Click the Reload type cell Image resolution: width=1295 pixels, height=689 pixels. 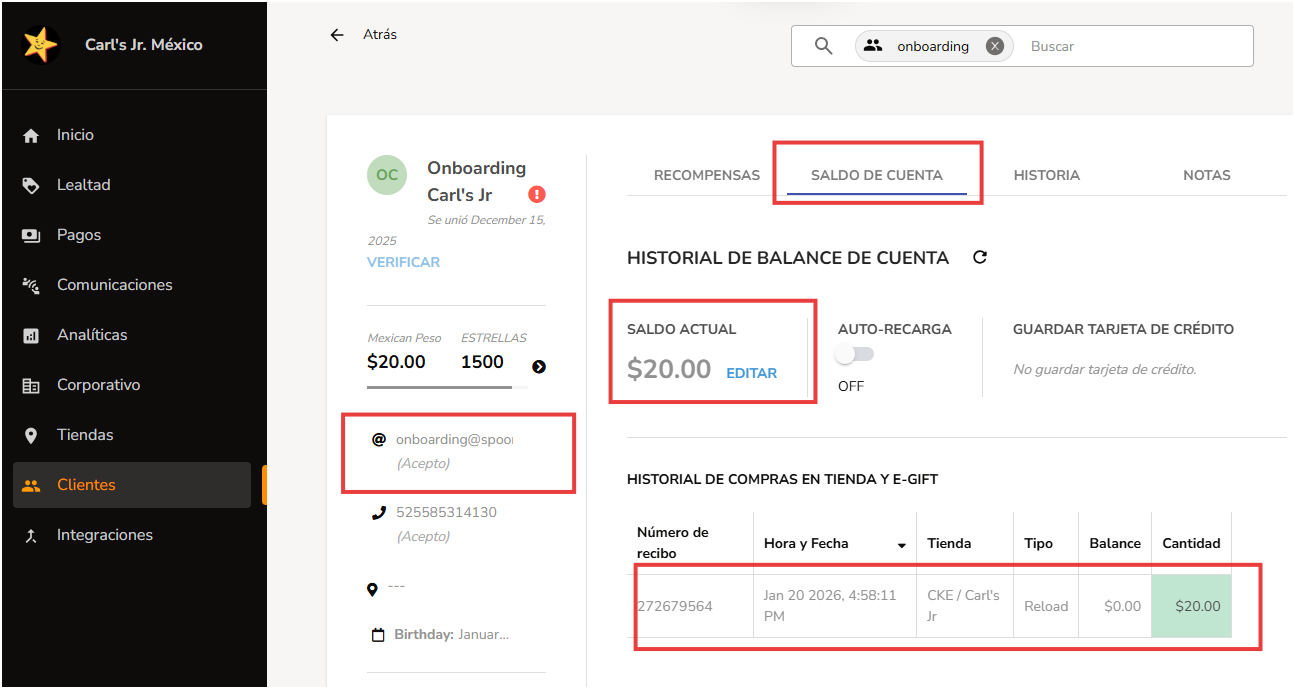1046,606
